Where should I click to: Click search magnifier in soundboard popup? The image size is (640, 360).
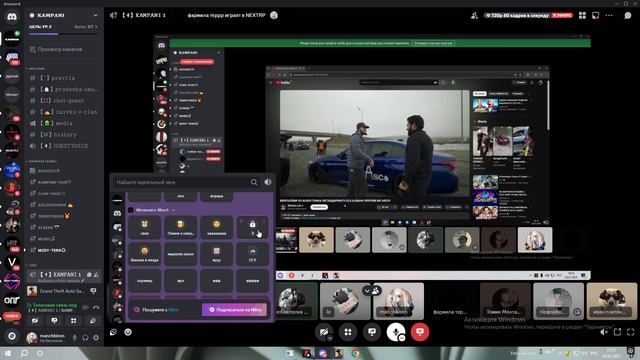click(254, 182)
